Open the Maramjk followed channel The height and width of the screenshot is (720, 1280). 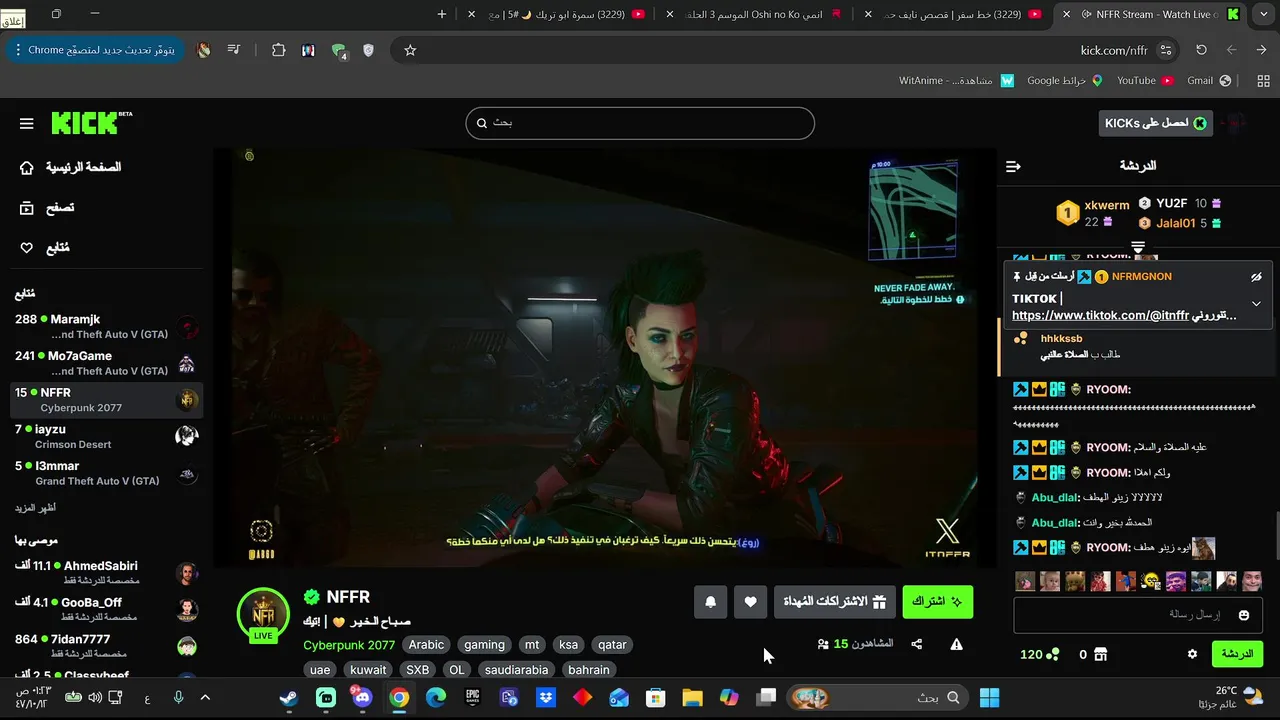pos(107,327)
